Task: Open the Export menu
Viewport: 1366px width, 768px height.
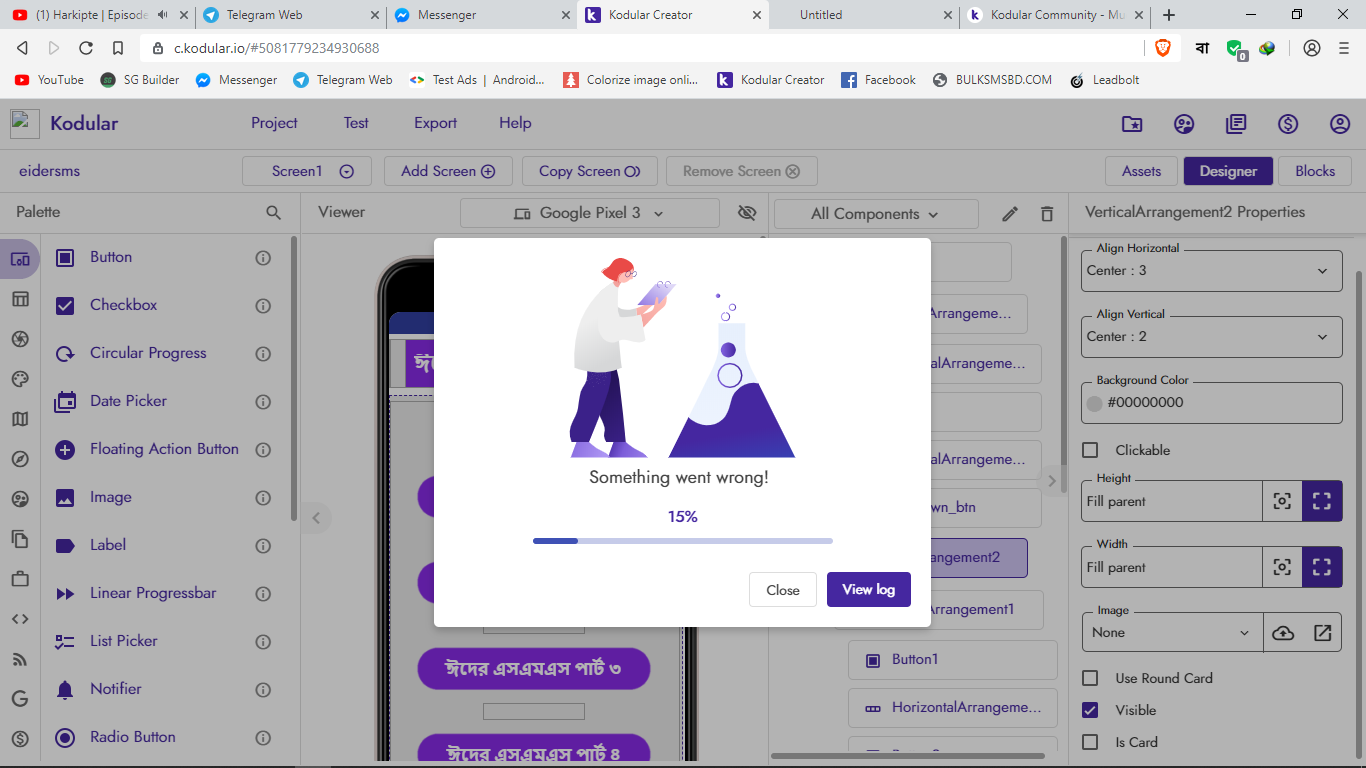Action: (x=435, y=123)
